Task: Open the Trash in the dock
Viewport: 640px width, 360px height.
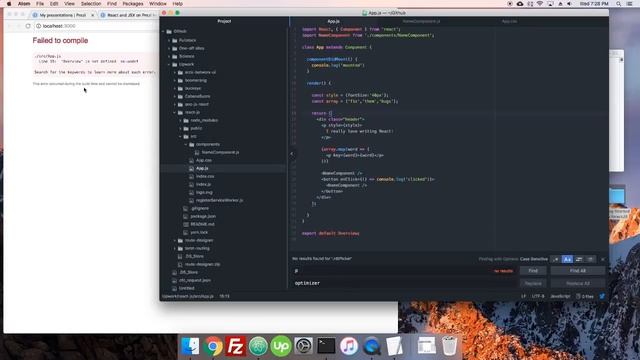Action: pyautogui.click(x=449, y=346)
